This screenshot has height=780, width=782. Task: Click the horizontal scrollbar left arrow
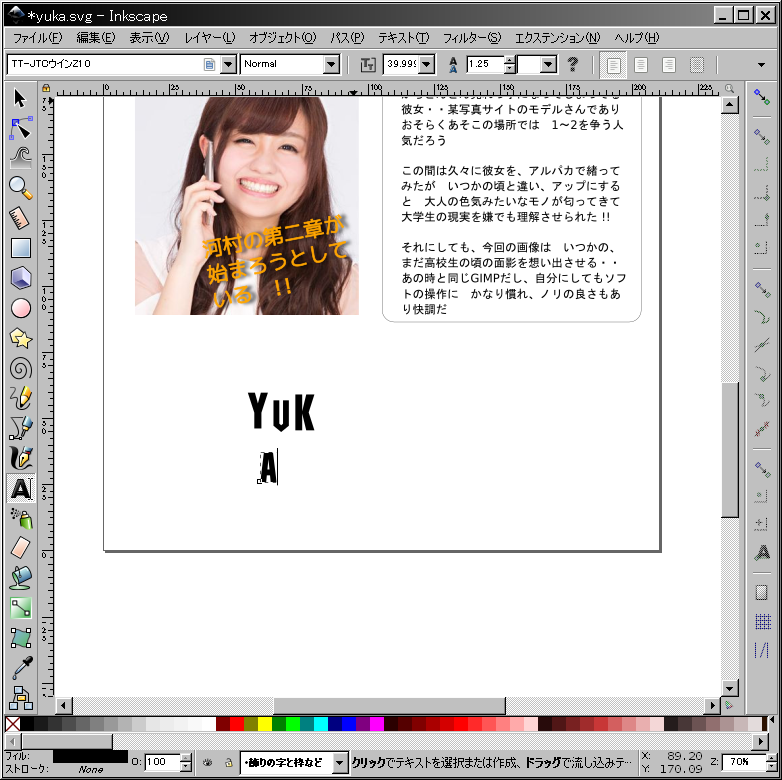[63, 706]
